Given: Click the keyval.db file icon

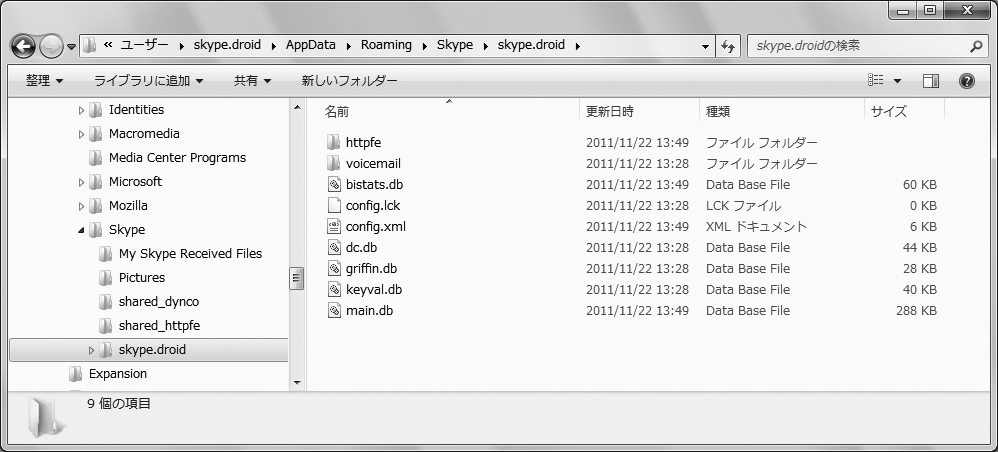Looking at the screenshot, I should tap(334, 290).
